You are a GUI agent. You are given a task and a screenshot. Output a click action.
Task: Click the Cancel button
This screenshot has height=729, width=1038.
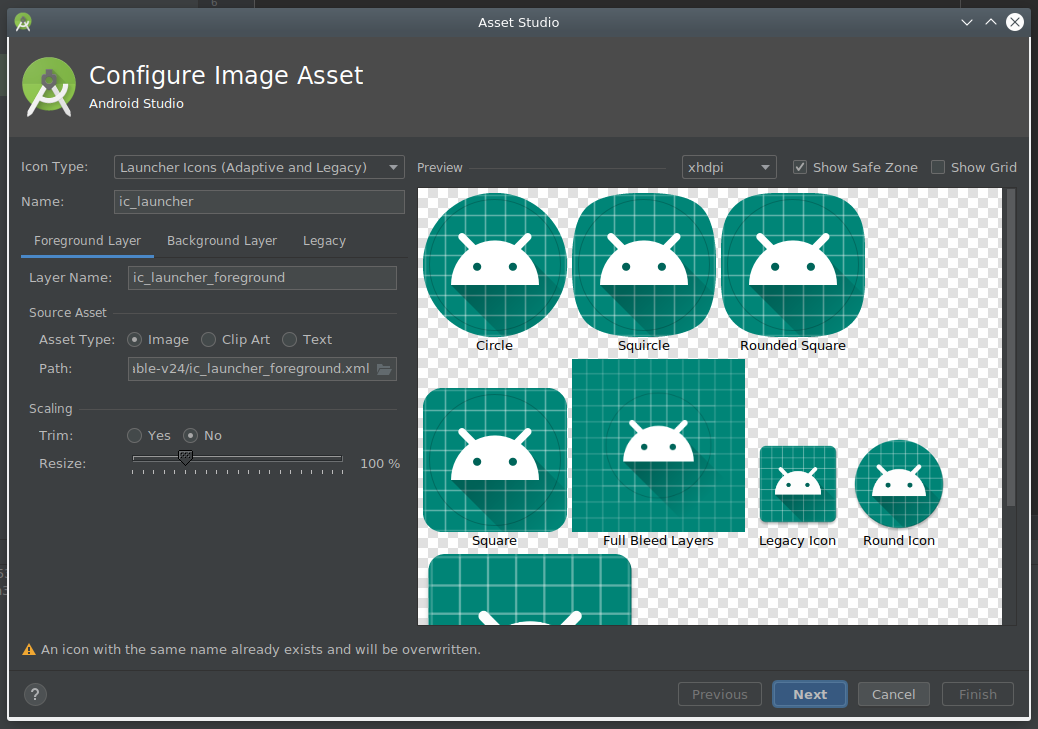(x=893, y=694)
